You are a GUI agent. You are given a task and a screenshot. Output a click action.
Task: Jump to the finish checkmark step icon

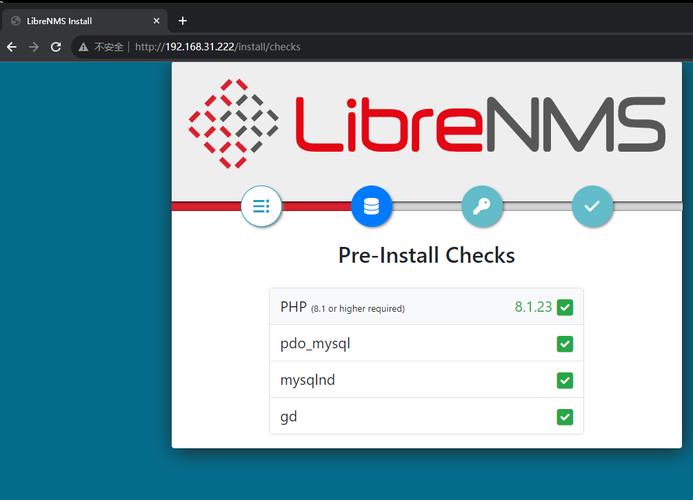(592, 206)
